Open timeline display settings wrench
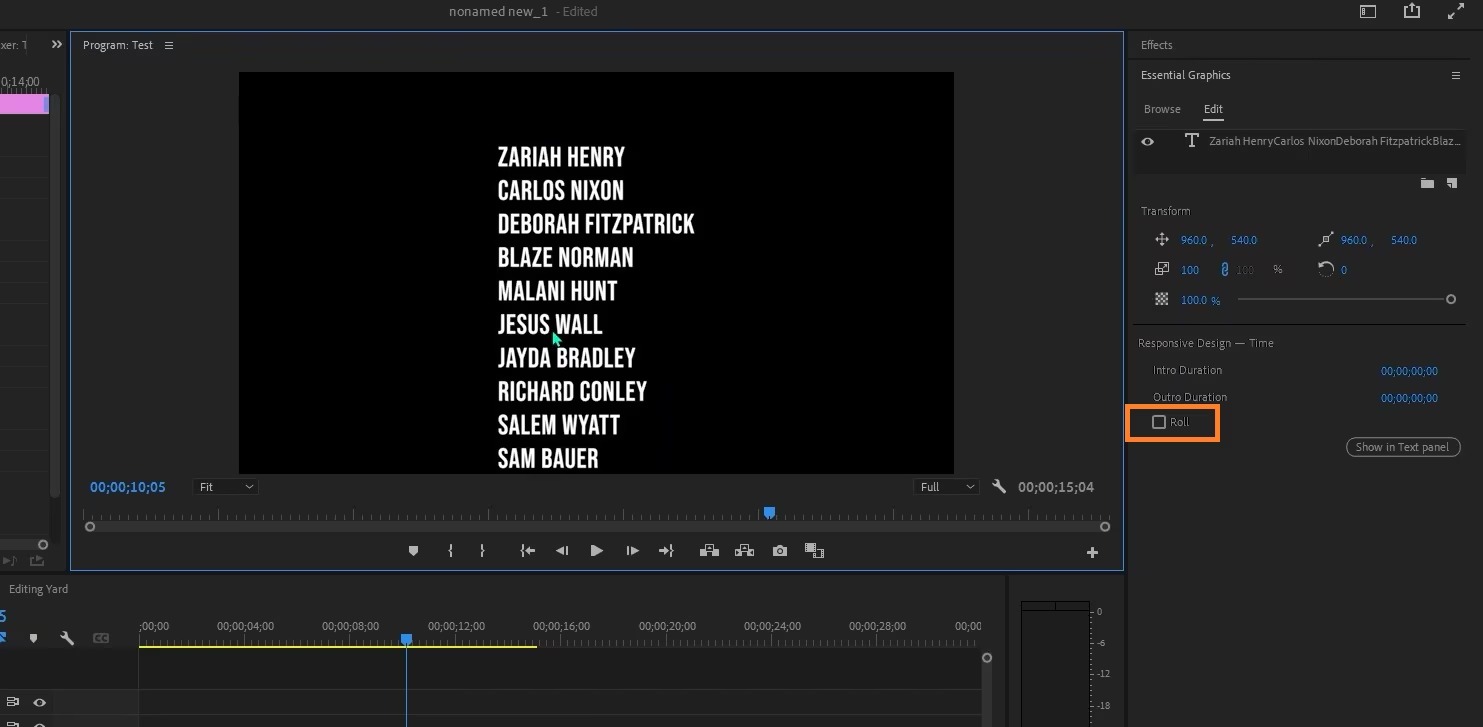The image size is (1483, 727). coord(67,638)
